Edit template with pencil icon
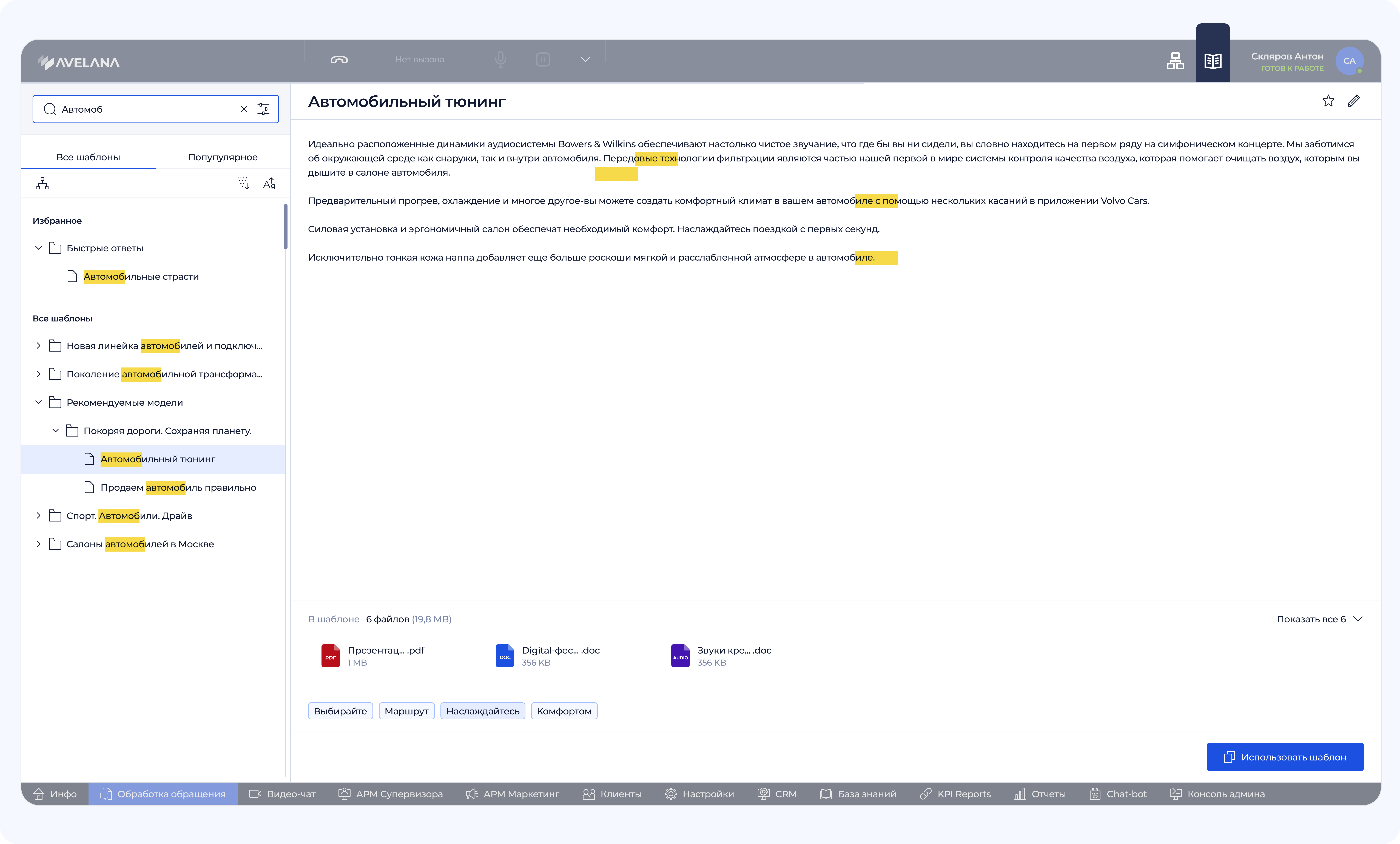Screen dimensions: 1400x844 tap(1354, 101)
